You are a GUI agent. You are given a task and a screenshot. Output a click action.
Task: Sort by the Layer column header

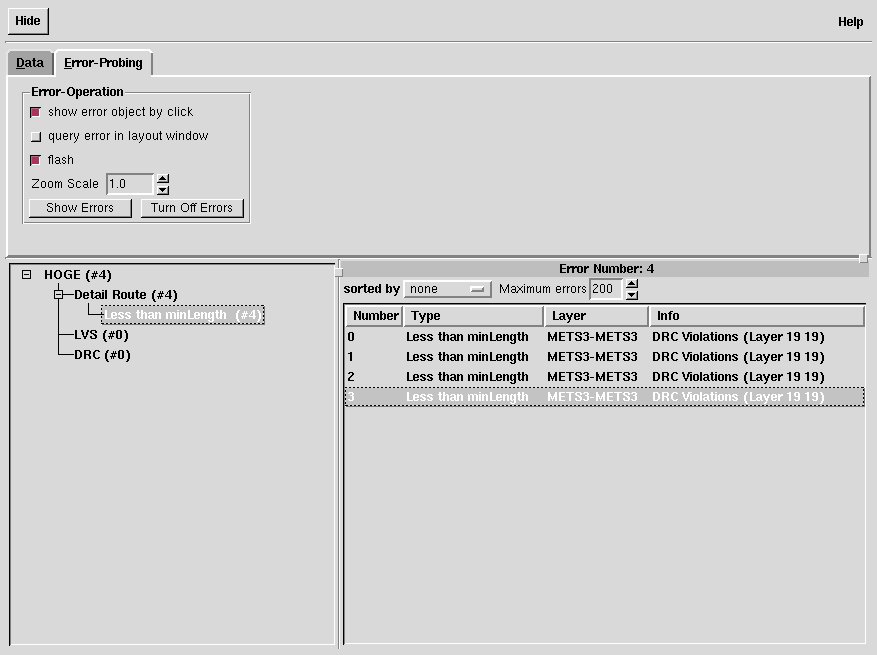coord(596,316)
